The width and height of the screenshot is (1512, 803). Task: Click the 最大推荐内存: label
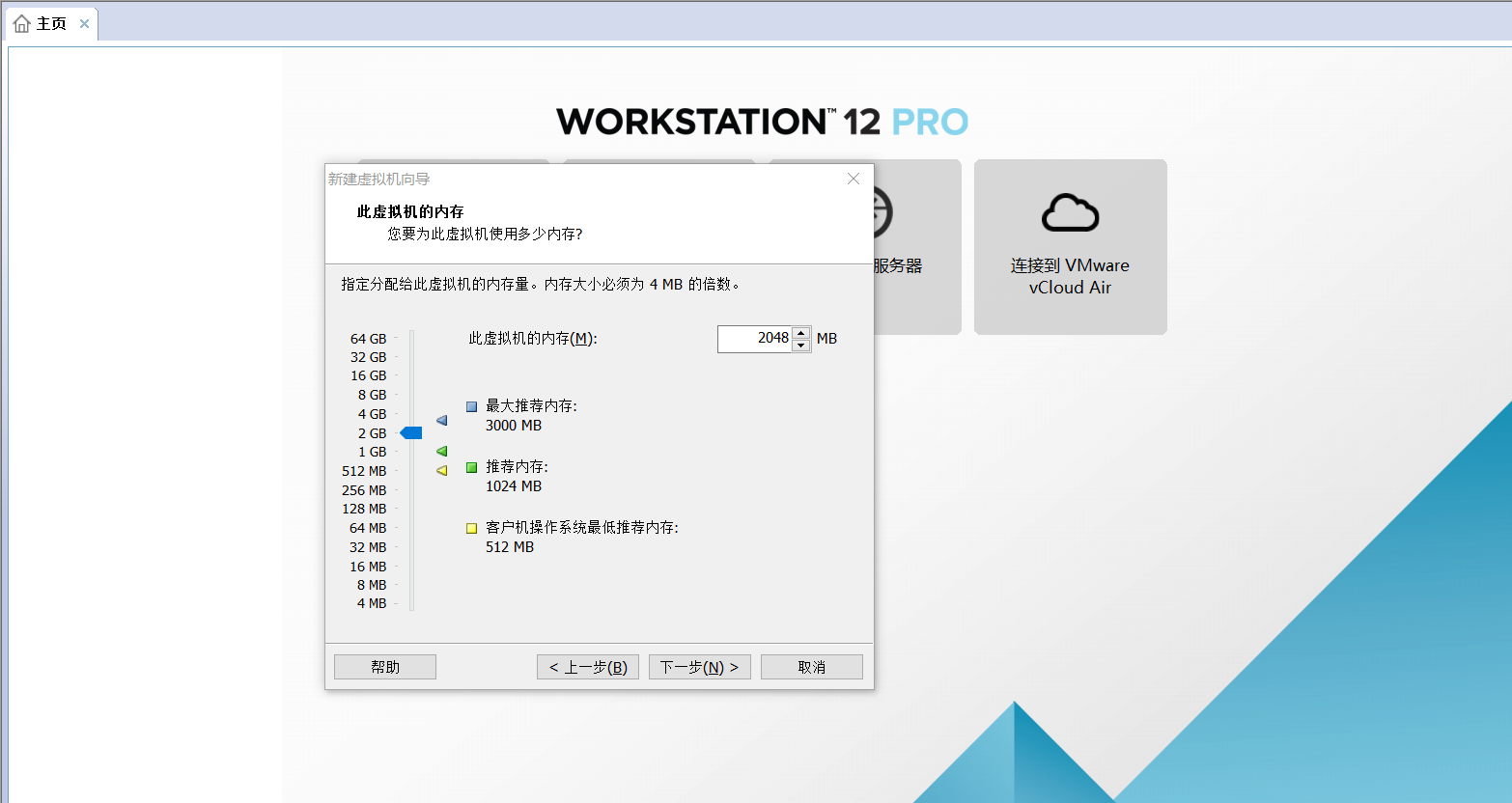pyautogui.click(x=531, y=406)
